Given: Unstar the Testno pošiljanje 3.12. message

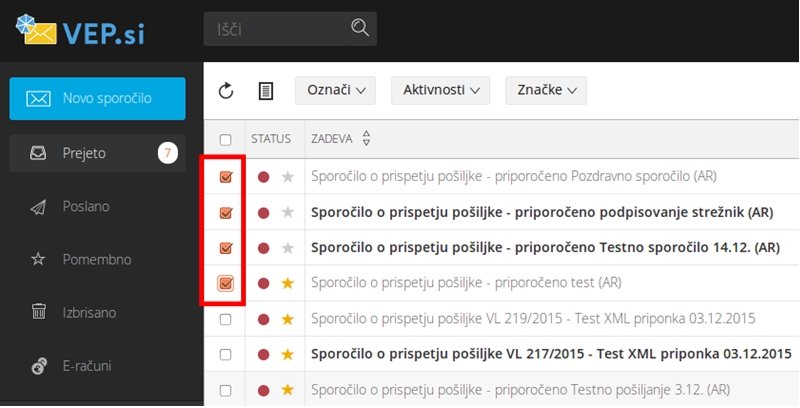Looking at the screenshot, I should [288, 390].
